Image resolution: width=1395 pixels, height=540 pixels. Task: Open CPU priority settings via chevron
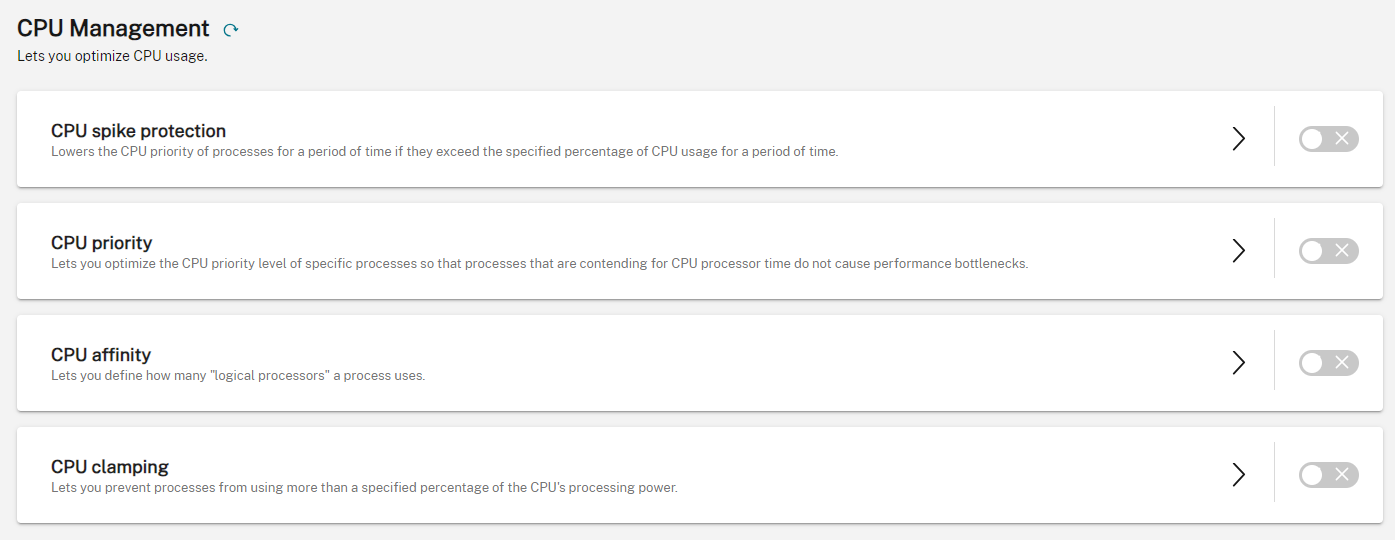pos(1238,251)
